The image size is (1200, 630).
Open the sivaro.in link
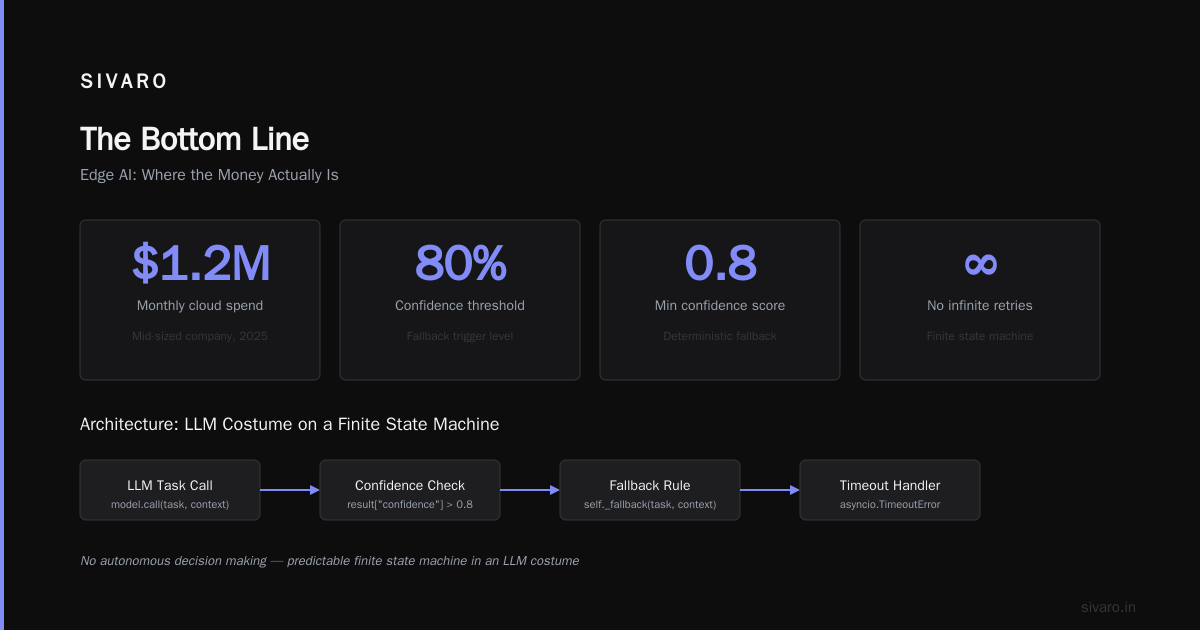1108,607
